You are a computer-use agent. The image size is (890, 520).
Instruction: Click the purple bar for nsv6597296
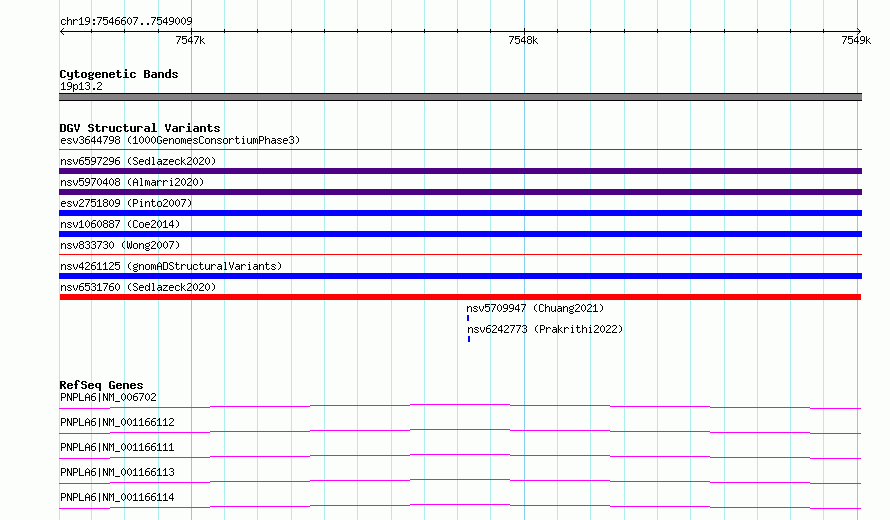460,171
